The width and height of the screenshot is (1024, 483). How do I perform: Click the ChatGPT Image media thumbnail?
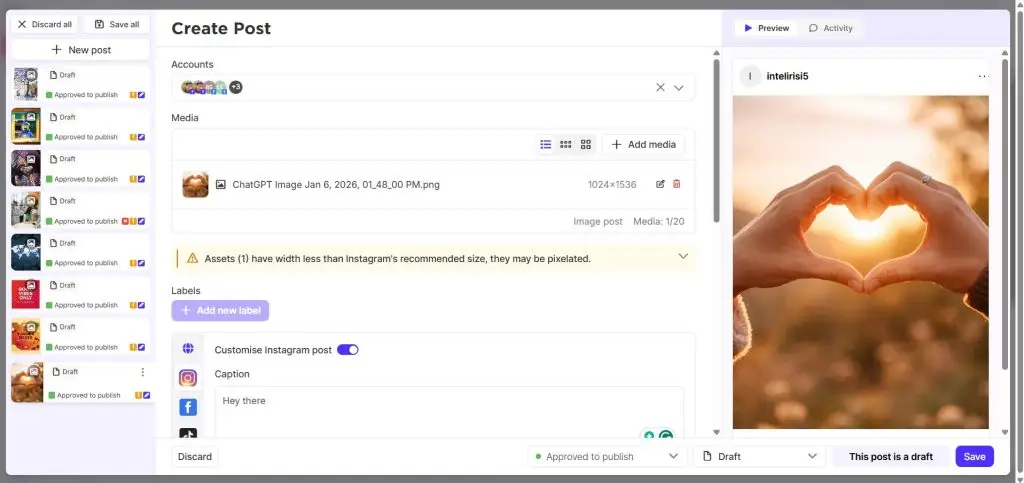point(195,185)
